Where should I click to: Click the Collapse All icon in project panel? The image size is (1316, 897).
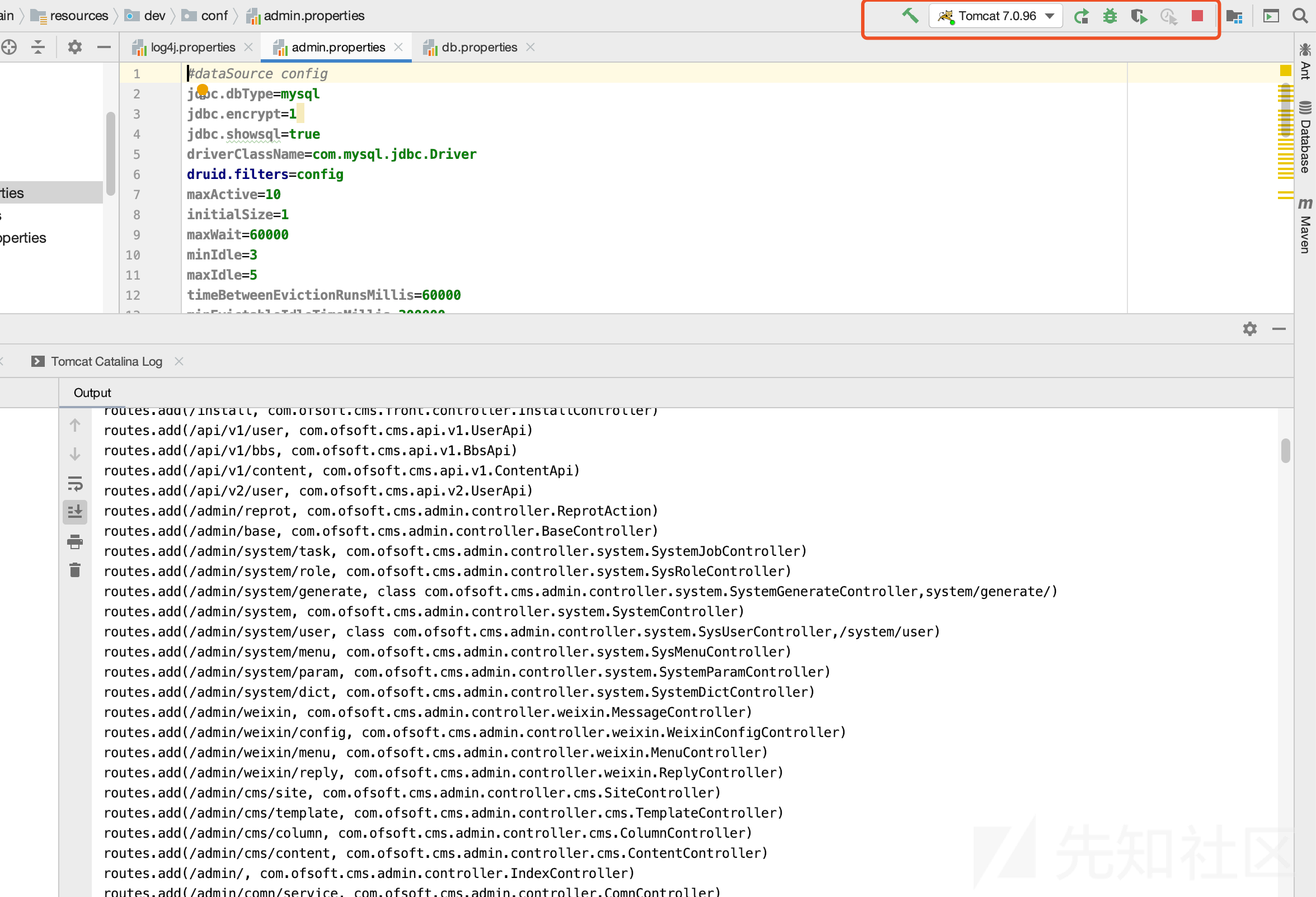click(x=38, y=47)
